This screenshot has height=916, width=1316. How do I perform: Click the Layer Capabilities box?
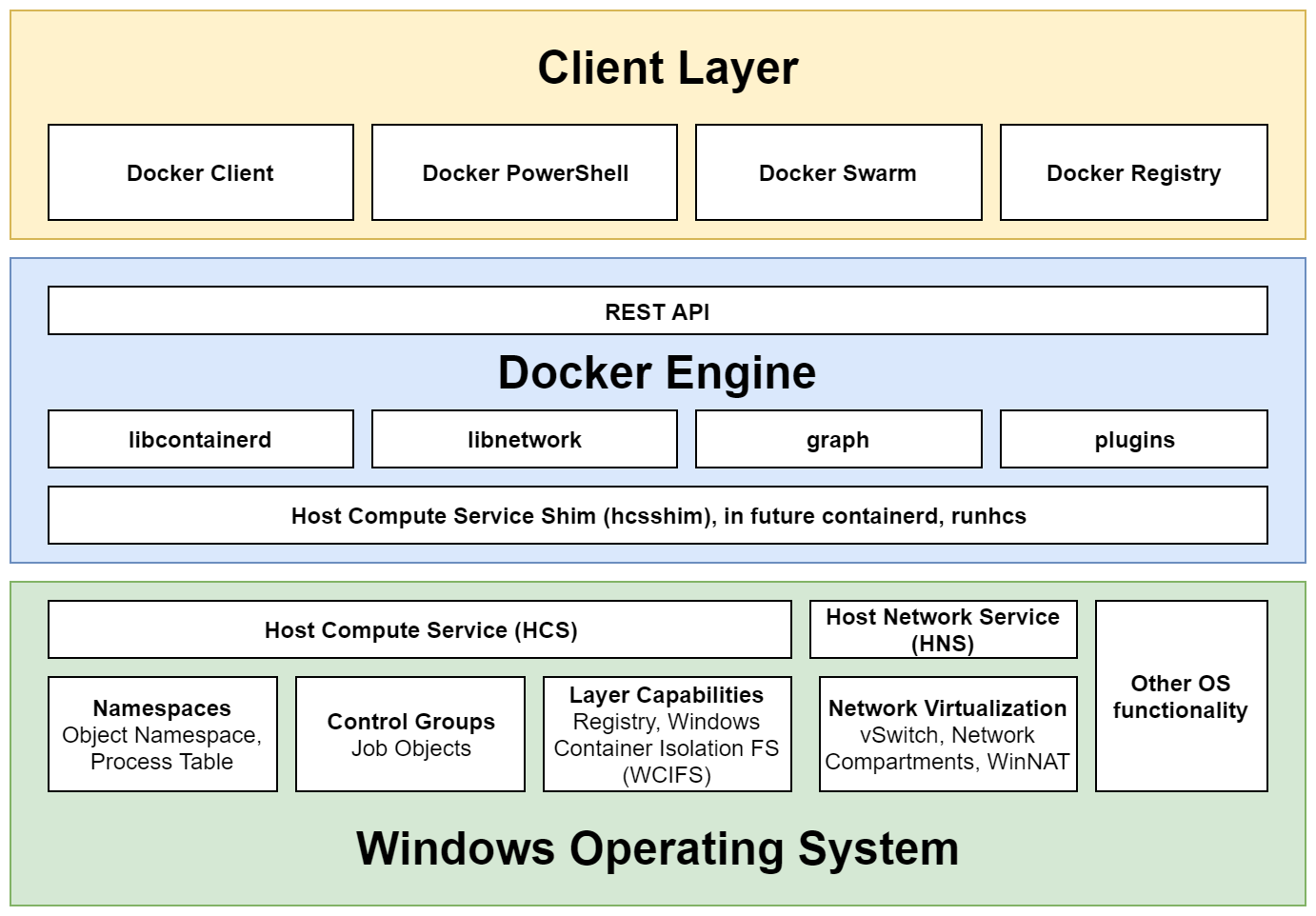668,734
